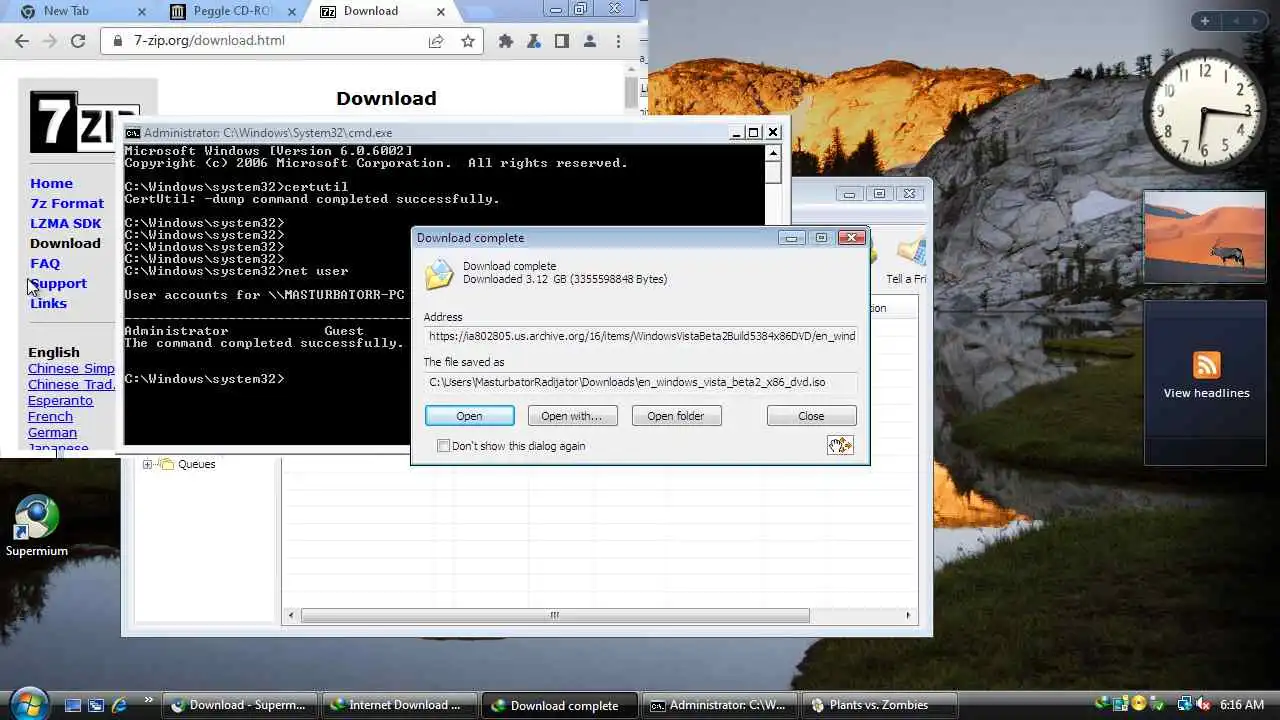Switch to the Peggle CD-ROM tab

coord(232,11)
